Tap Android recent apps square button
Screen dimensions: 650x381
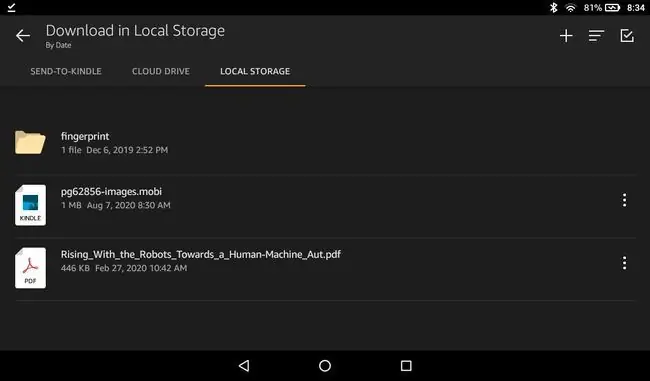click(406, 365)
